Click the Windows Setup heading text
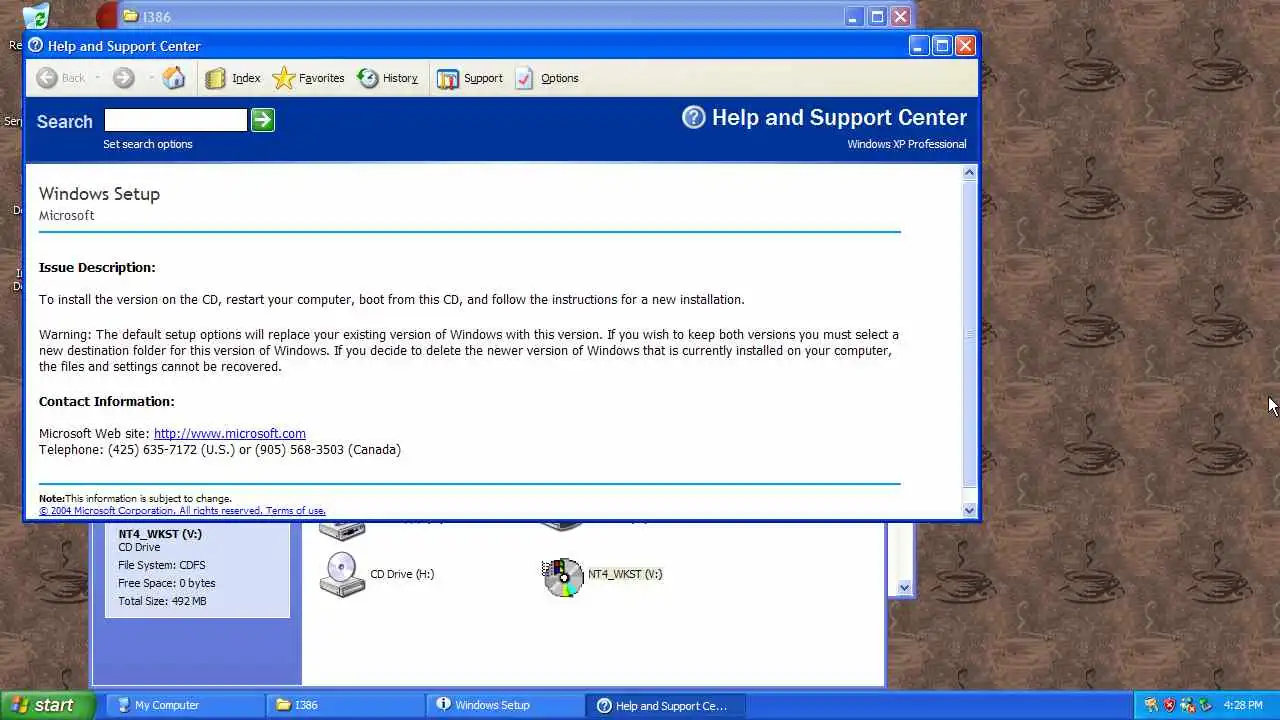 [99, 194]
